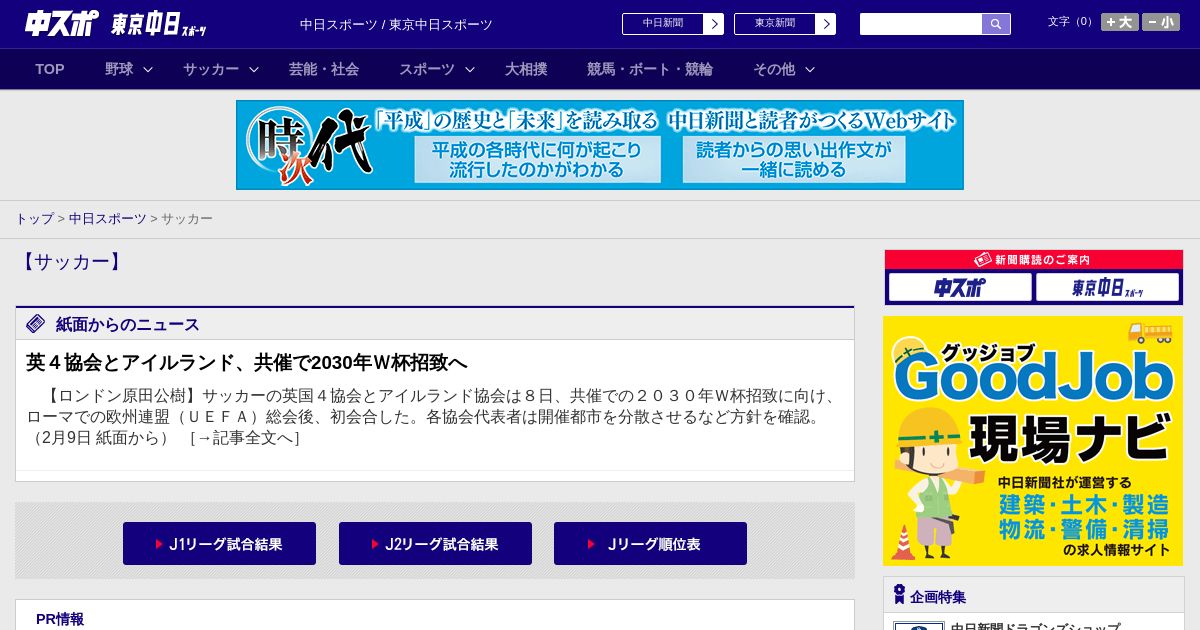The image size is (1200, 630).
Task: Increase text size with +大 button
Action: (1120, 22)
